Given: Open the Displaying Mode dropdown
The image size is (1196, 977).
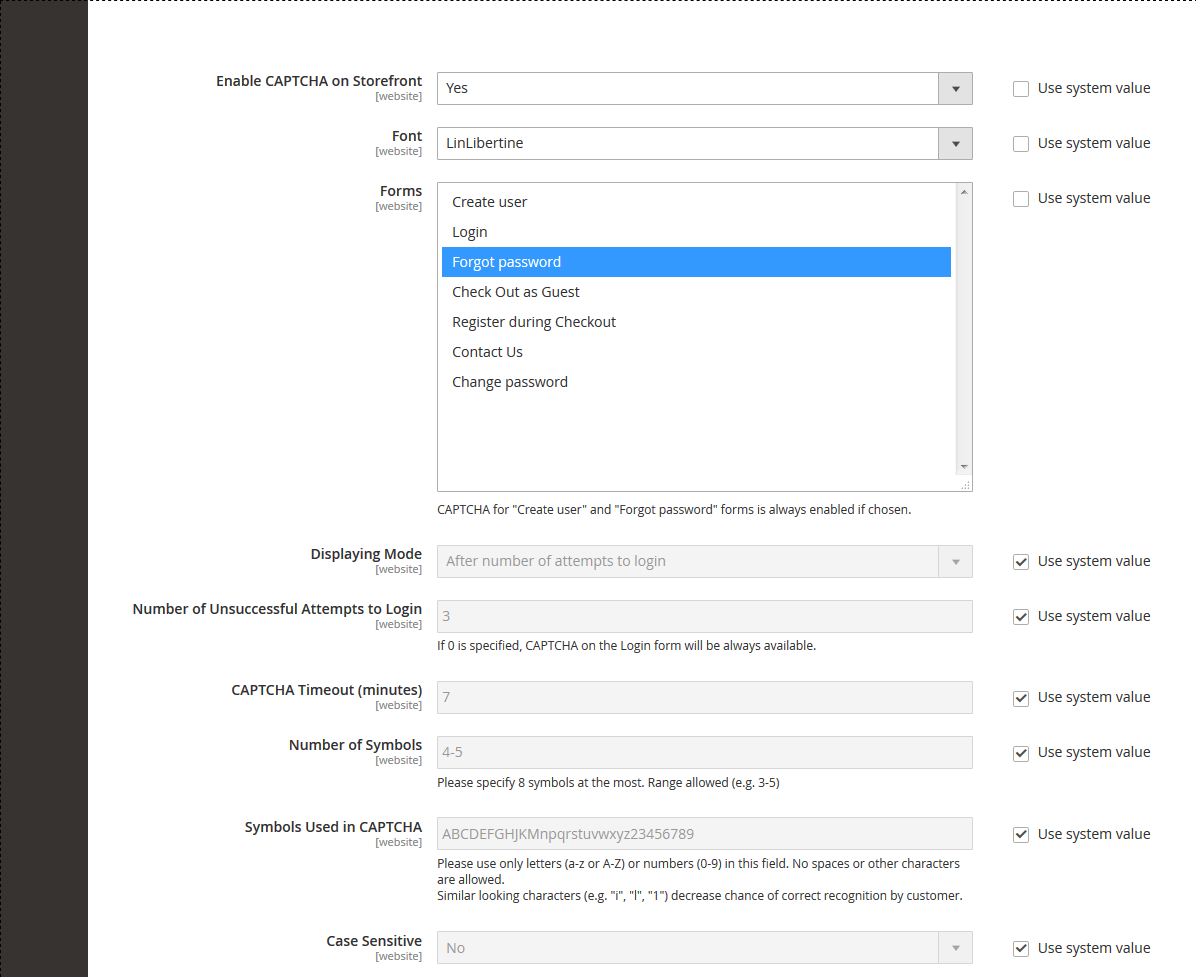Looking at the screenshot, I should tap(705, 561).
